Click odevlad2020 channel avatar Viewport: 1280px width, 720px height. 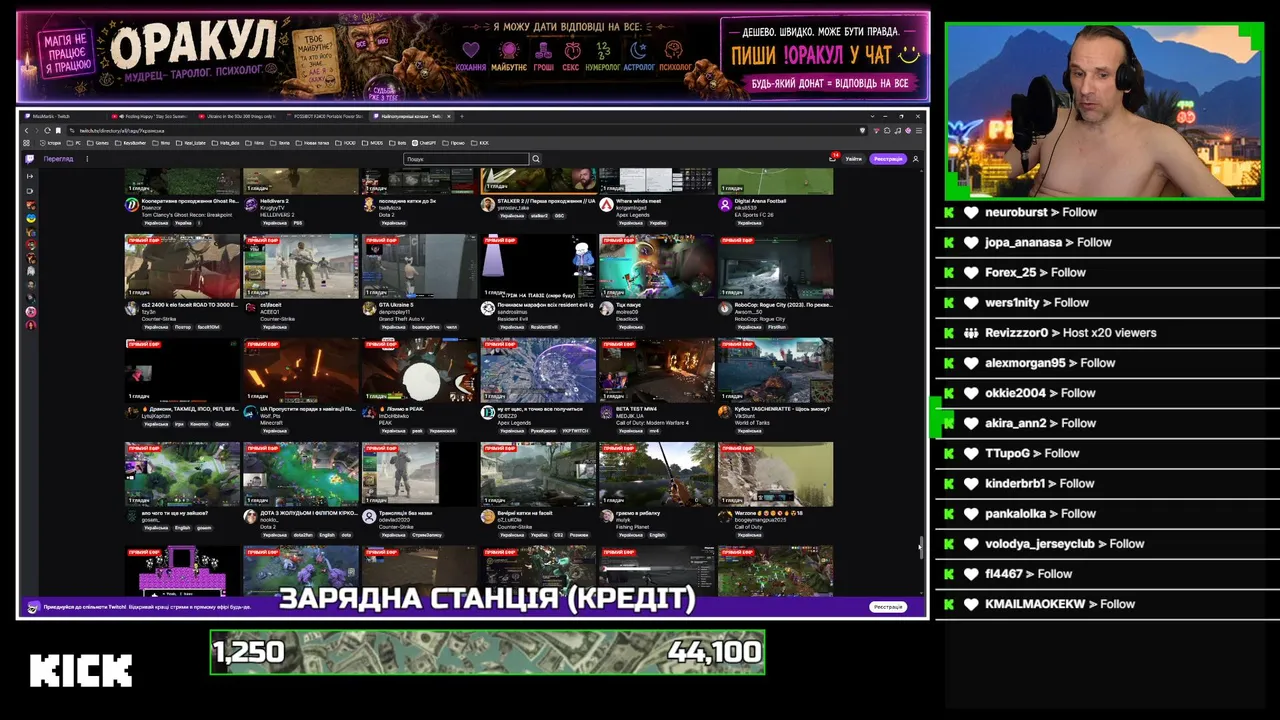tap(369, 517)
